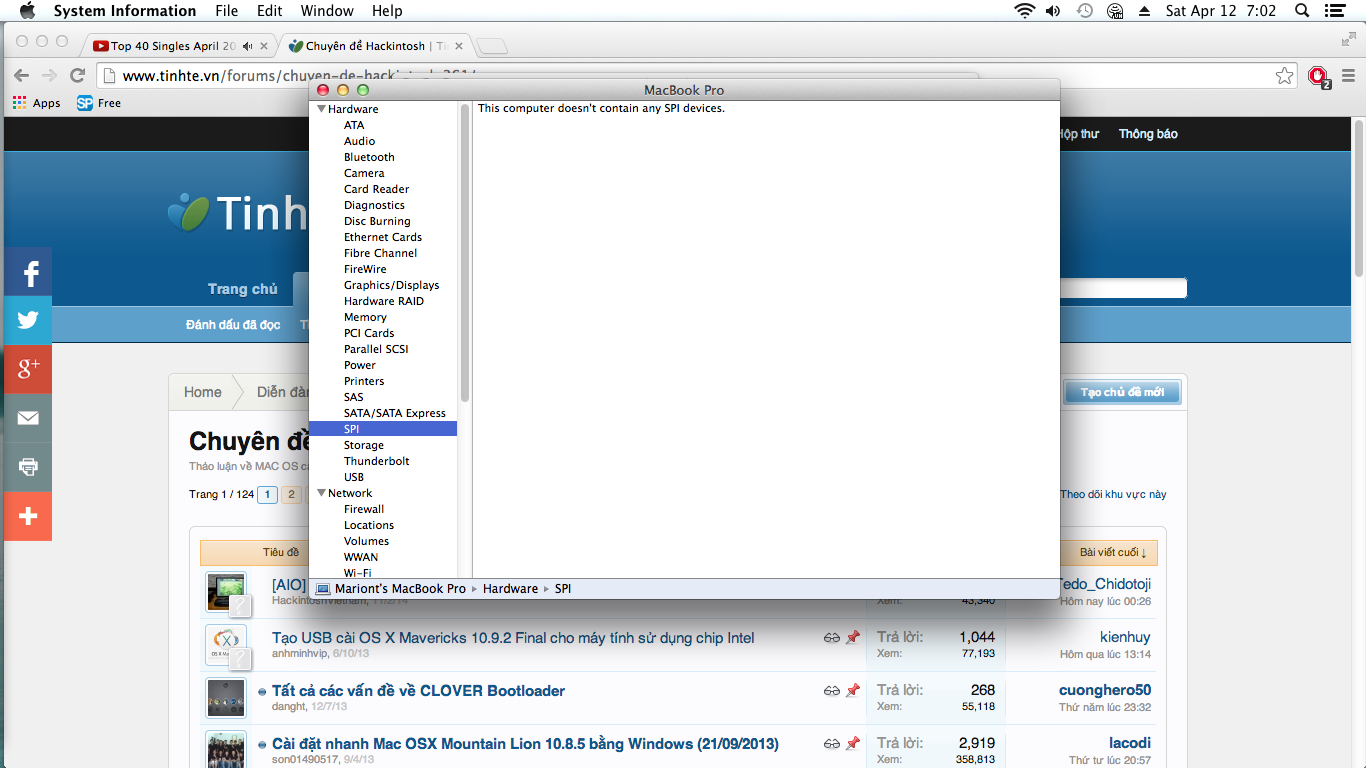Image resolution: width=1366 pixels, height=768 pixels.
Task: Open the Help menu
Action: click(387, 11)
